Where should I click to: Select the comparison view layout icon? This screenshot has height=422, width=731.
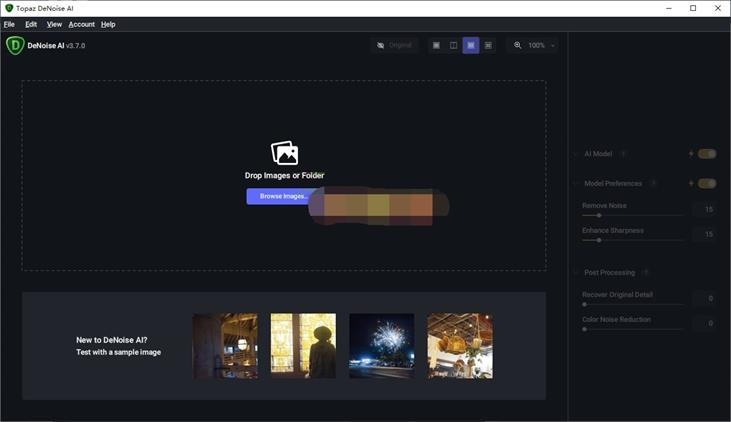pos(488,45)
